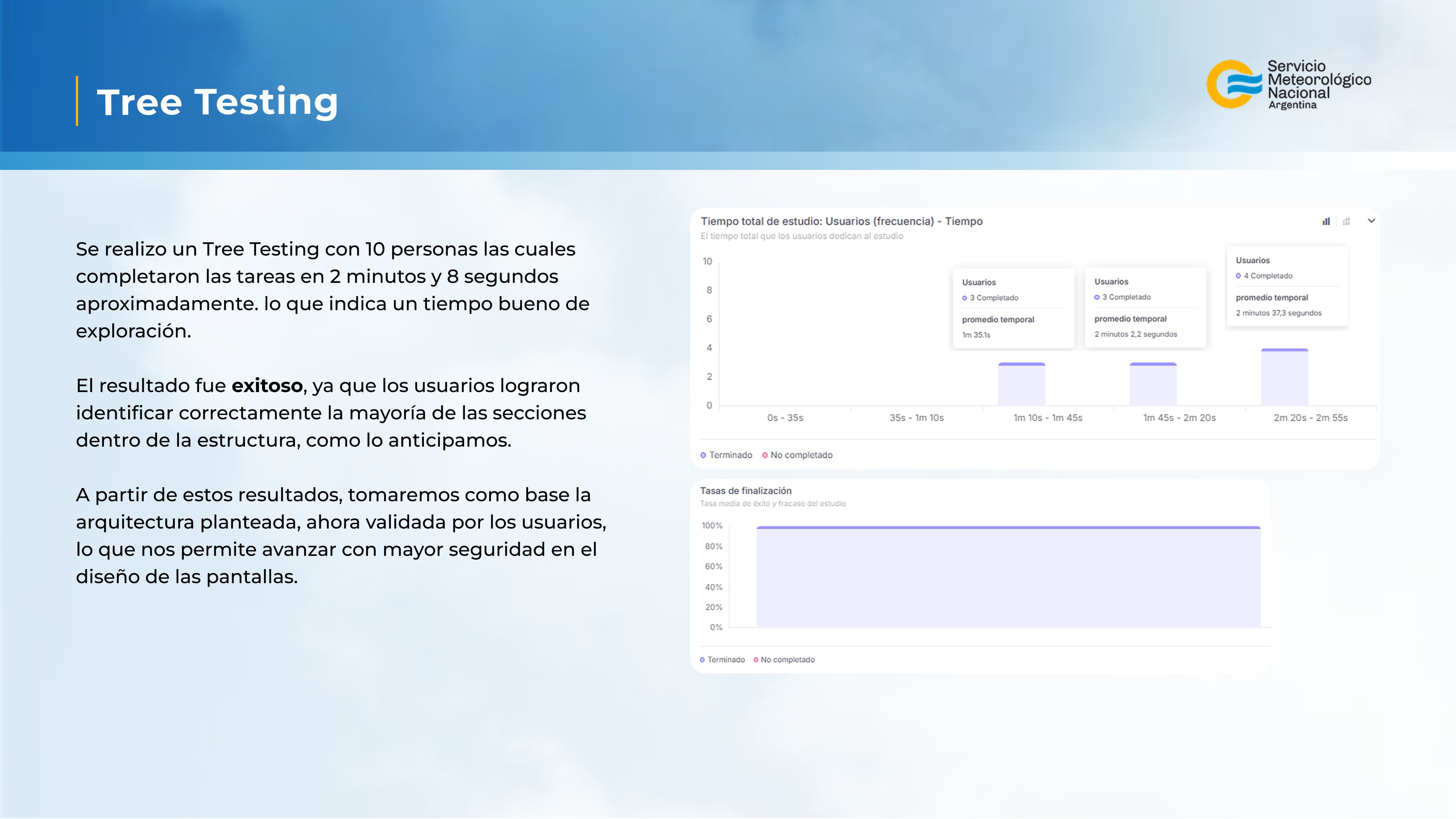Click the 1m 10s - 1m 45s bar
The image size is (1456, 819).
pos(1021,384)
